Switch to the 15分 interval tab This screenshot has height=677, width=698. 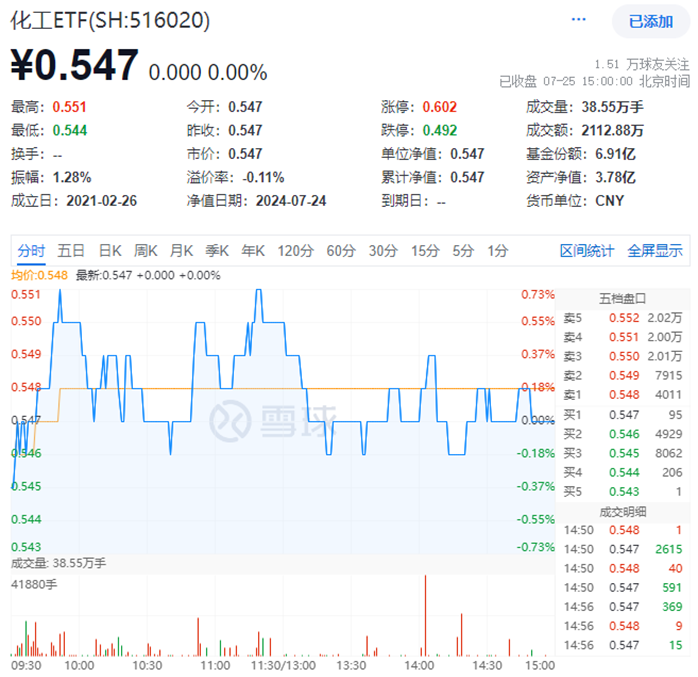tap(425, 251)
